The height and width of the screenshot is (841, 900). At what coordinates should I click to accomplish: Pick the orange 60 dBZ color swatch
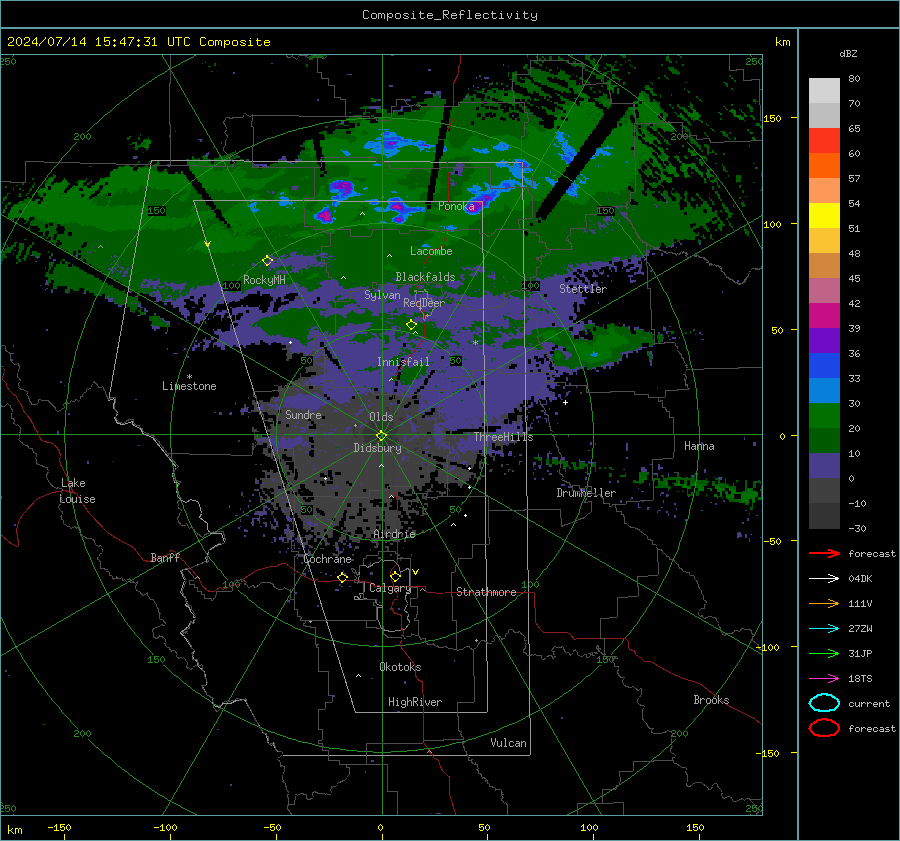coord(824,165)
